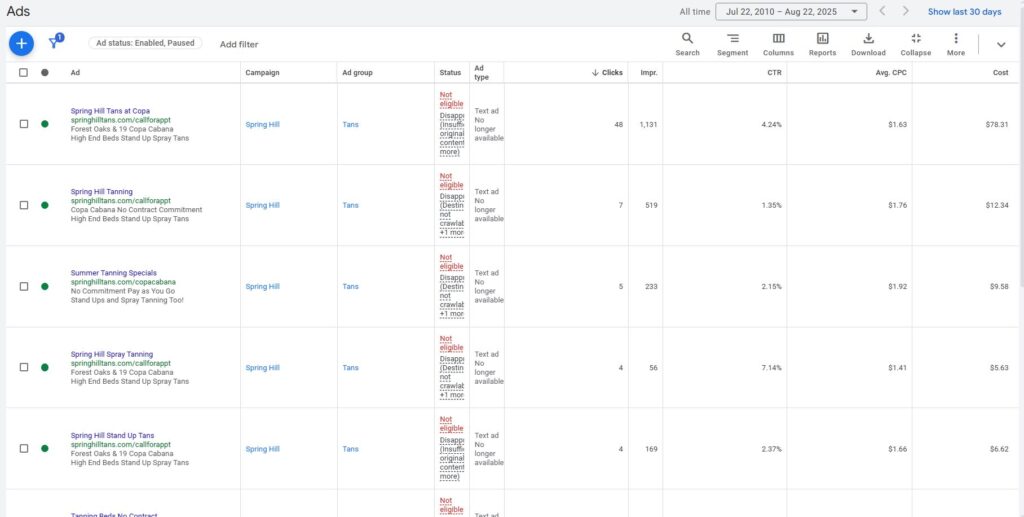The height and width of the screenshot is (517, 1024).
Task: Sort by the Campaign column header
Action: [262, 72]
